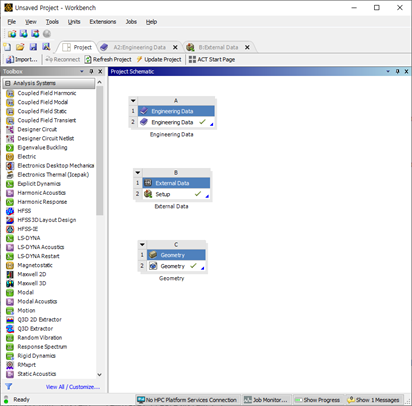Close the A2:Engineering Data tab
Image resolution: width=412 pixels, height=406 pixels.
175,47
